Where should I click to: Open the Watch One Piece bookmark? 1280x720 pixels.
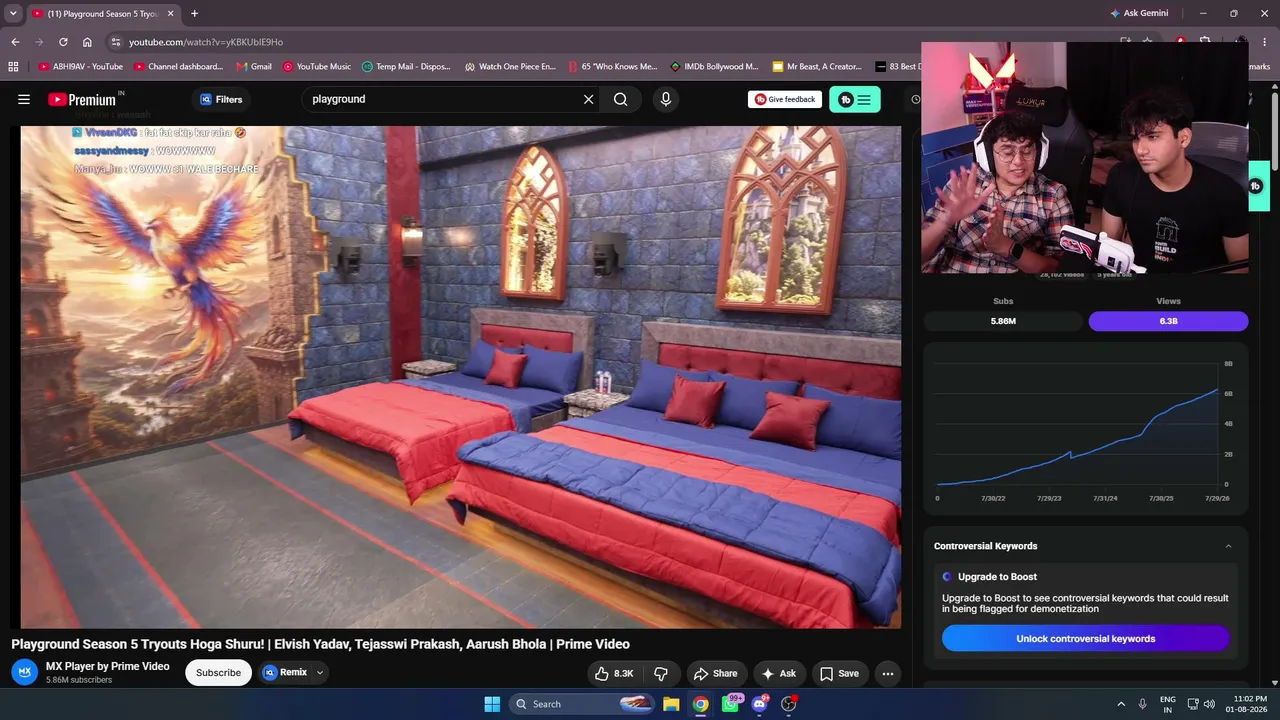pyautogui.click(x=510, y=67)
